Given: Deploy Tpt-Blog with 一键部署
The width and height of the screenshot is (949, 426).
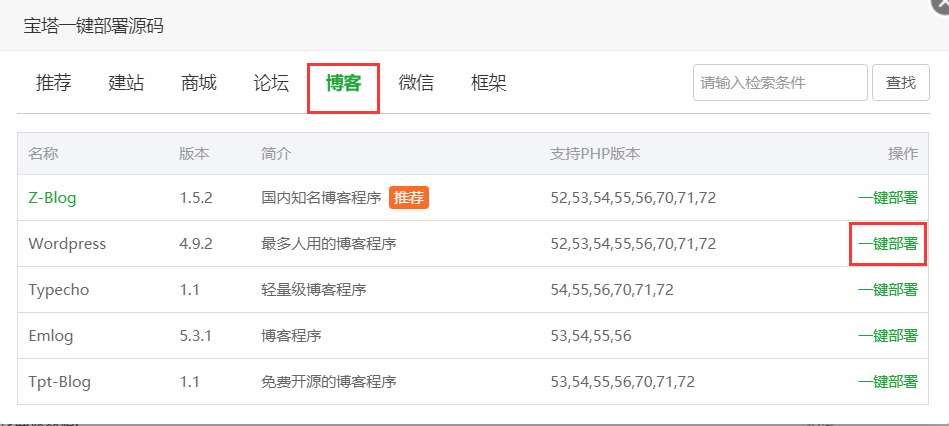Looking at the screenshot, I should (888, 382).
